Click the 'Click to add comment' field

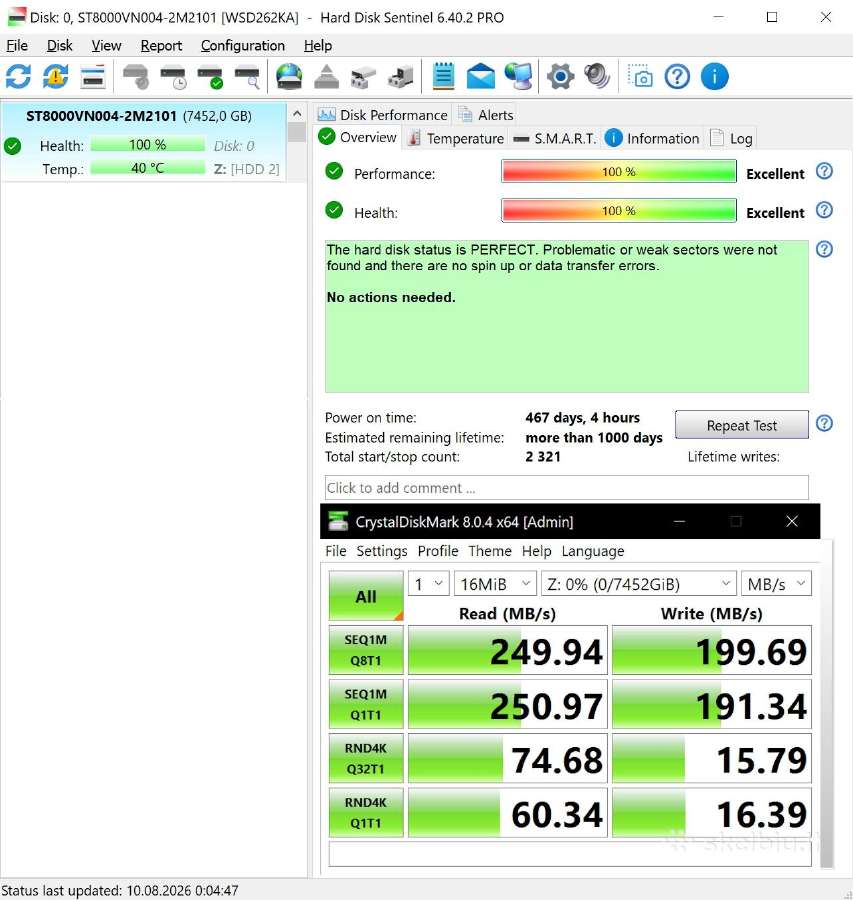(x=567, y=487)
